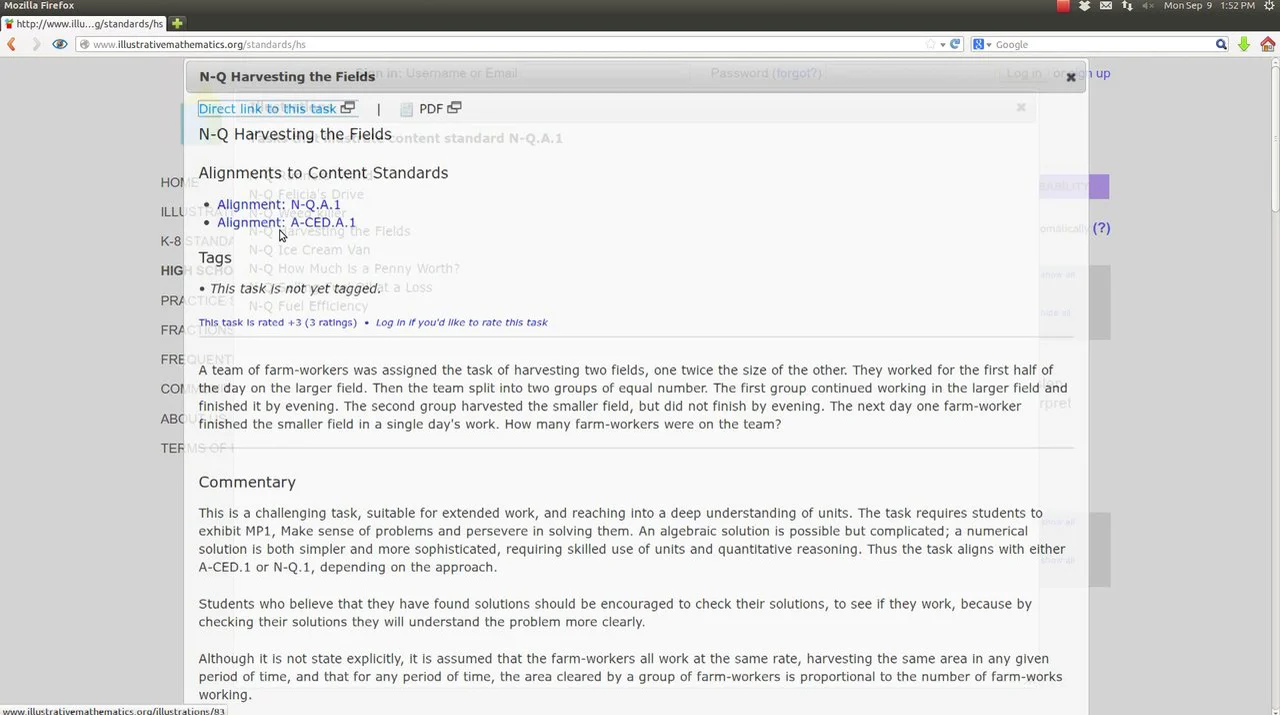Click the 'Mozilla Firefox' window title
Viewport: 1280px width, 715px height.
[39, 6]
